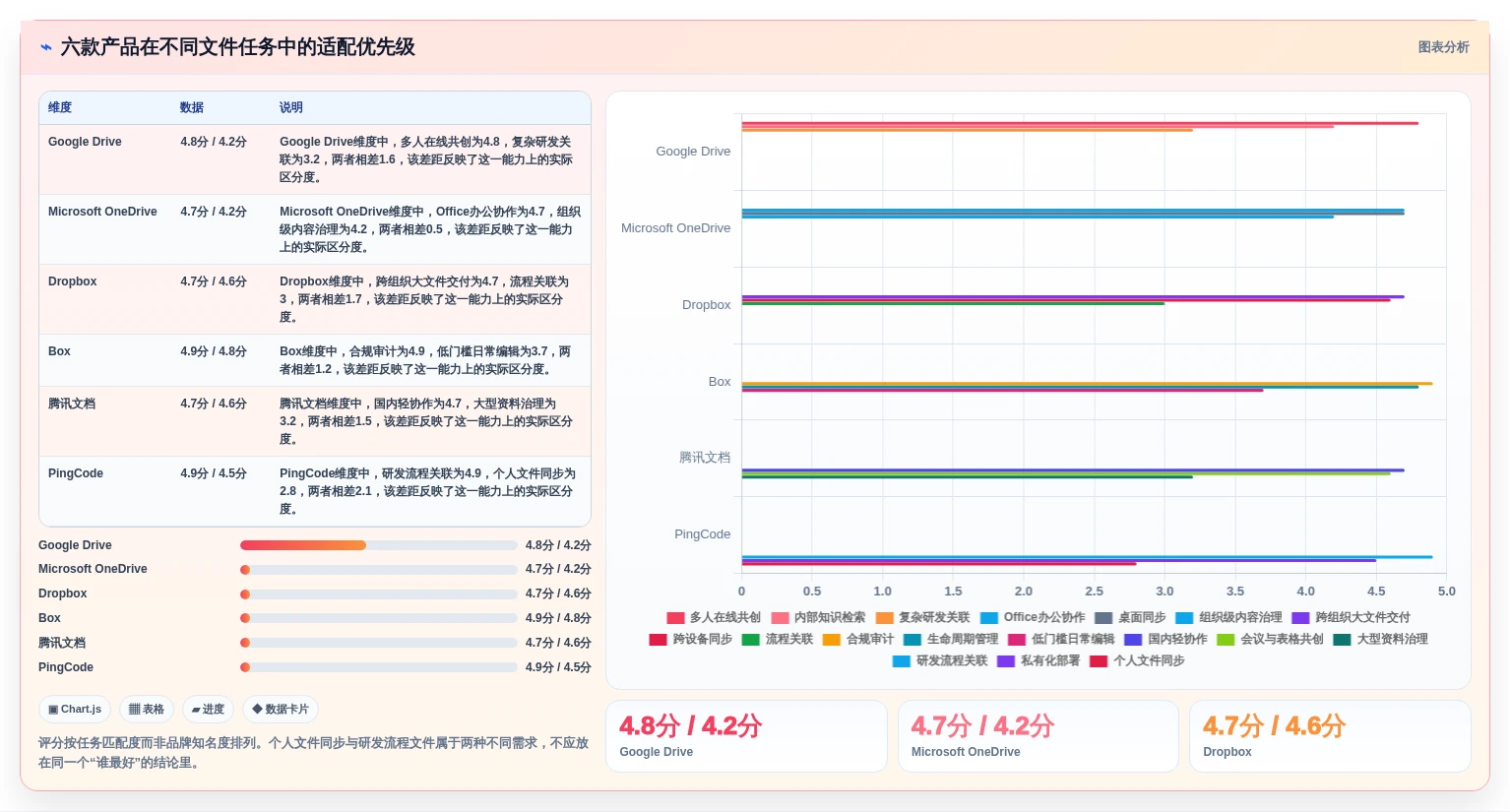Open the Google Drive 4.8分 / 4.2分 stat card
Viewport: 1510px width, 812px height.
[x=745, y=736]
